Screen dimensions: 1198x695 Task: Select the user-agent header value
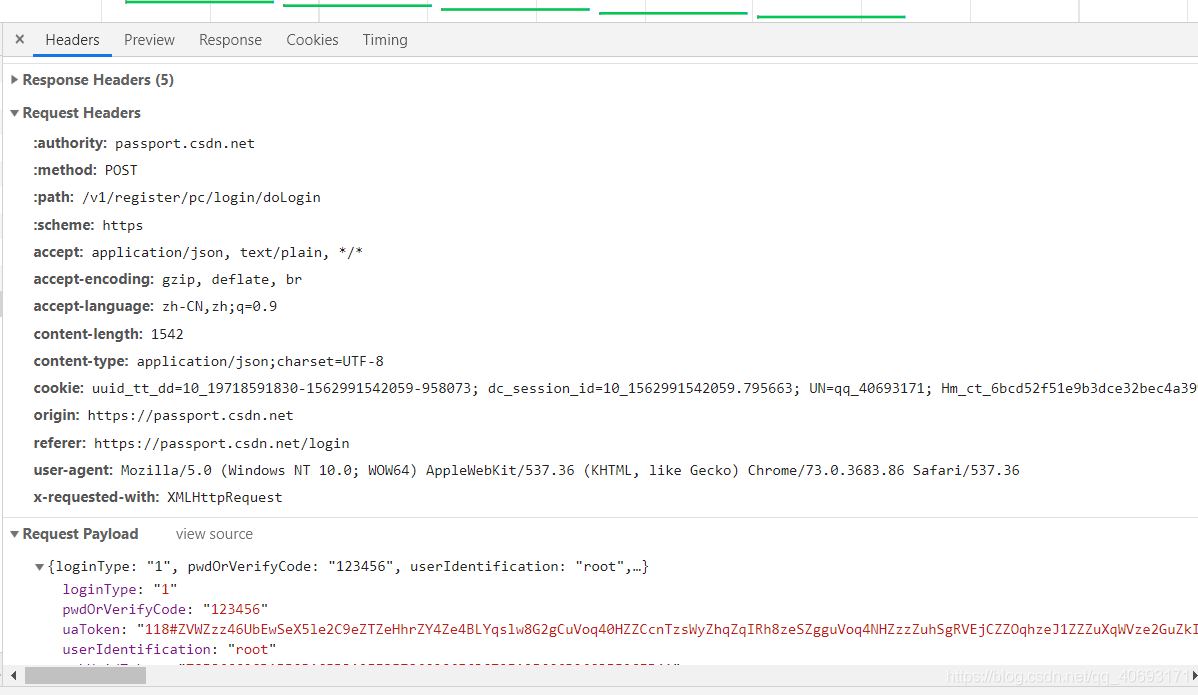570,470
